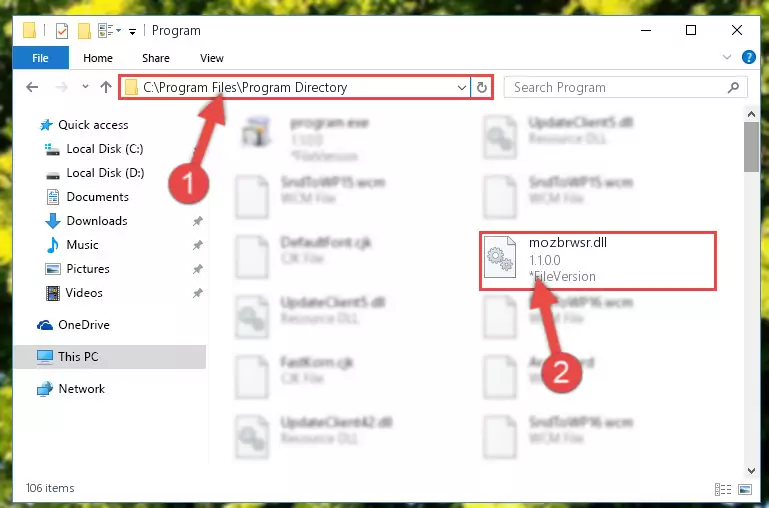Select the mozbrwsr.dll file name
Screen dimensions: 769x508
point(567,243)
